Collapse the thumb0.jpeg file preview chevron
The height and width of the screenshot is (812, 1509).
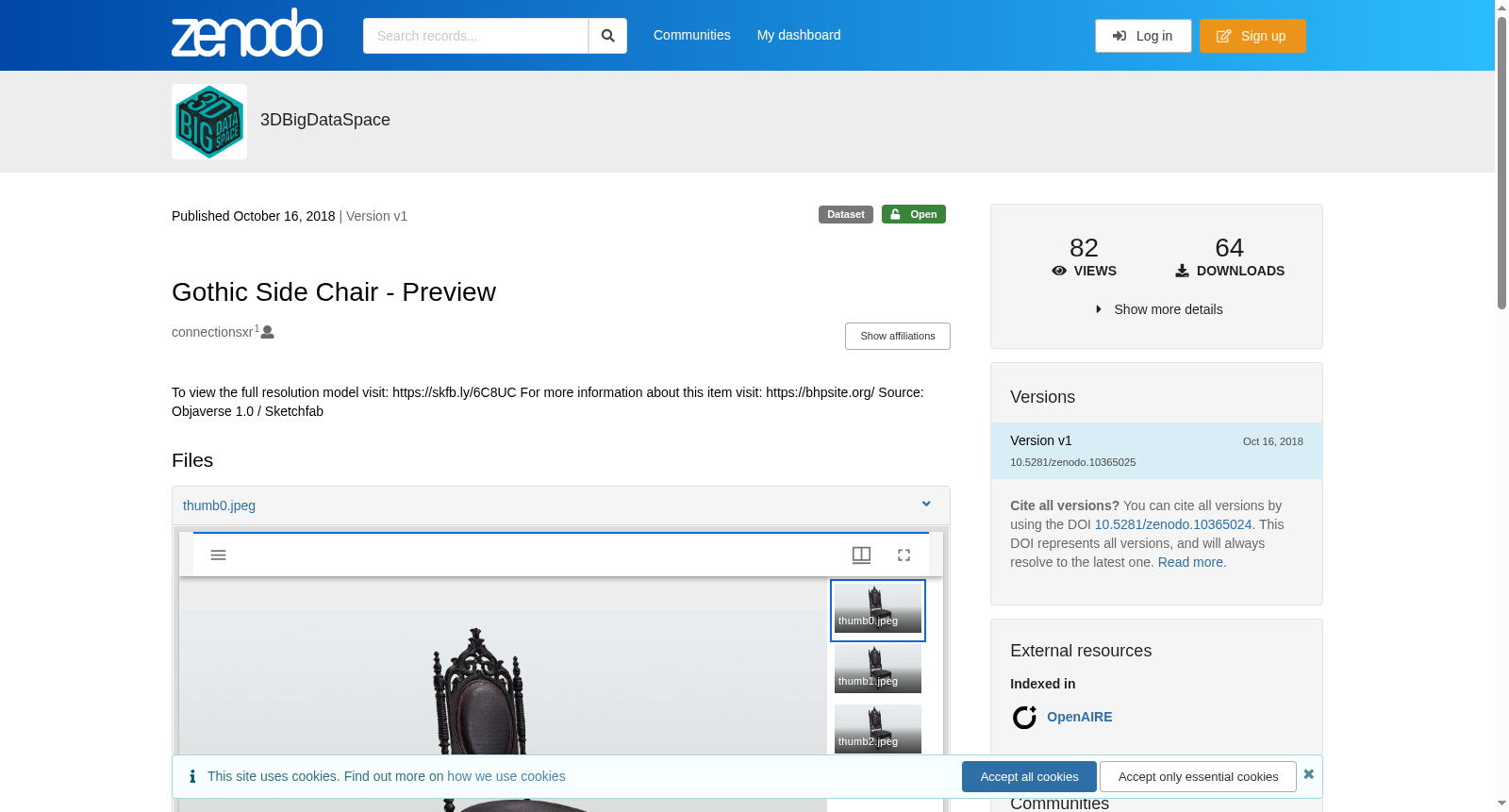click(x=926, y=505)
